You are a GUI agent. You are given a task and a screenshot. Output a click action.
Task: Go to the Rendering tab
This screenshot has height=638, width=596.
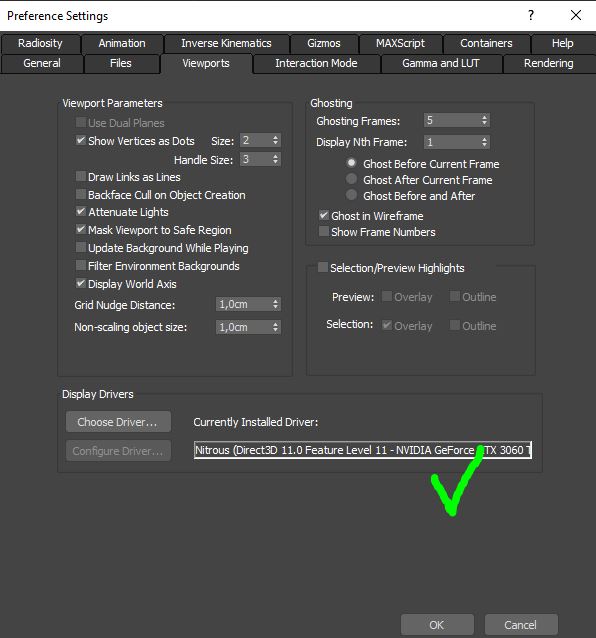[x=548, y=63]
